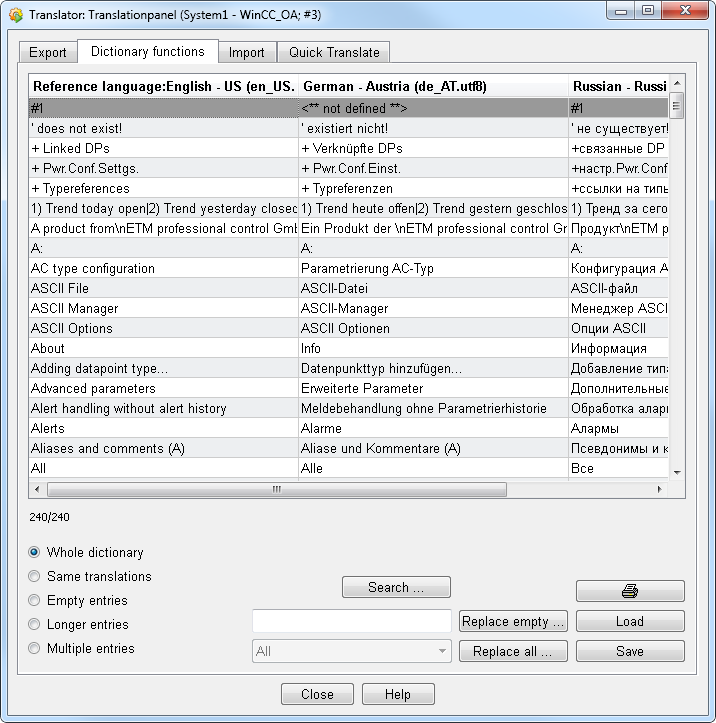Click the replacement text input field
Image resolution: width=716 pixels, height=723 pixels.
pos(351,621)
